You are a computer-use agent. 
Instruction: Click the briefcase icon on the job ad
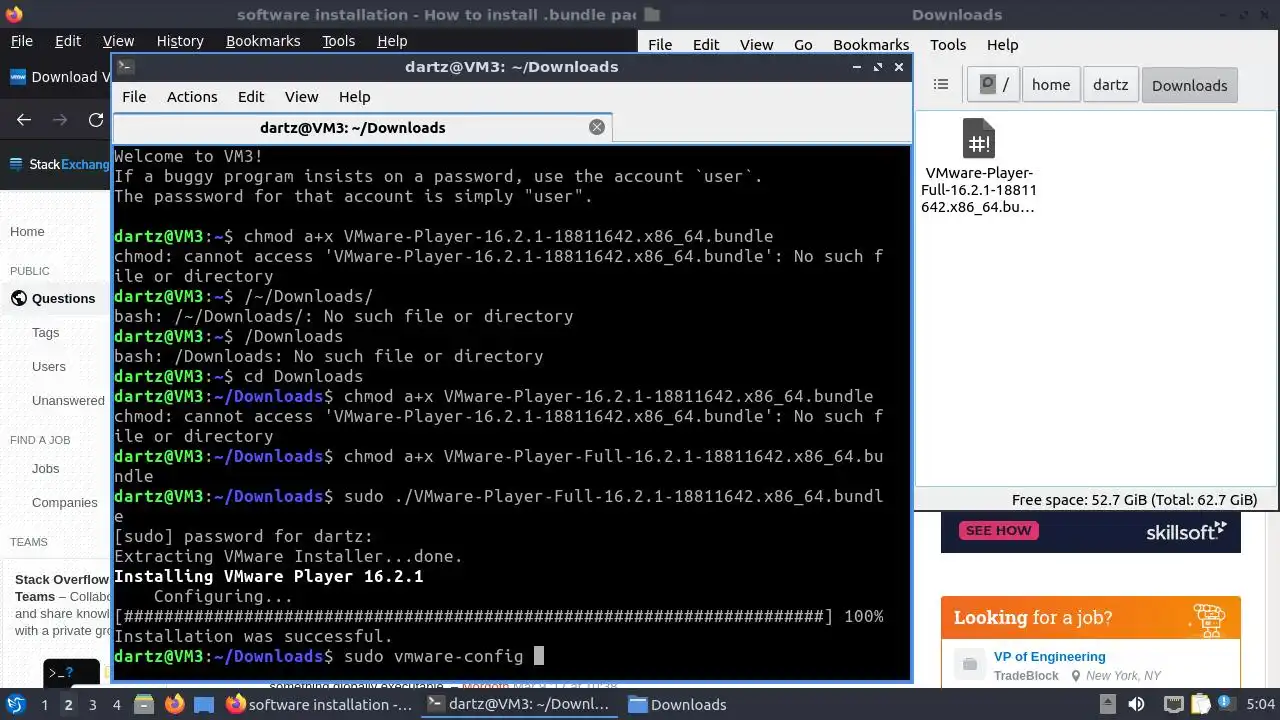[969, 665]
